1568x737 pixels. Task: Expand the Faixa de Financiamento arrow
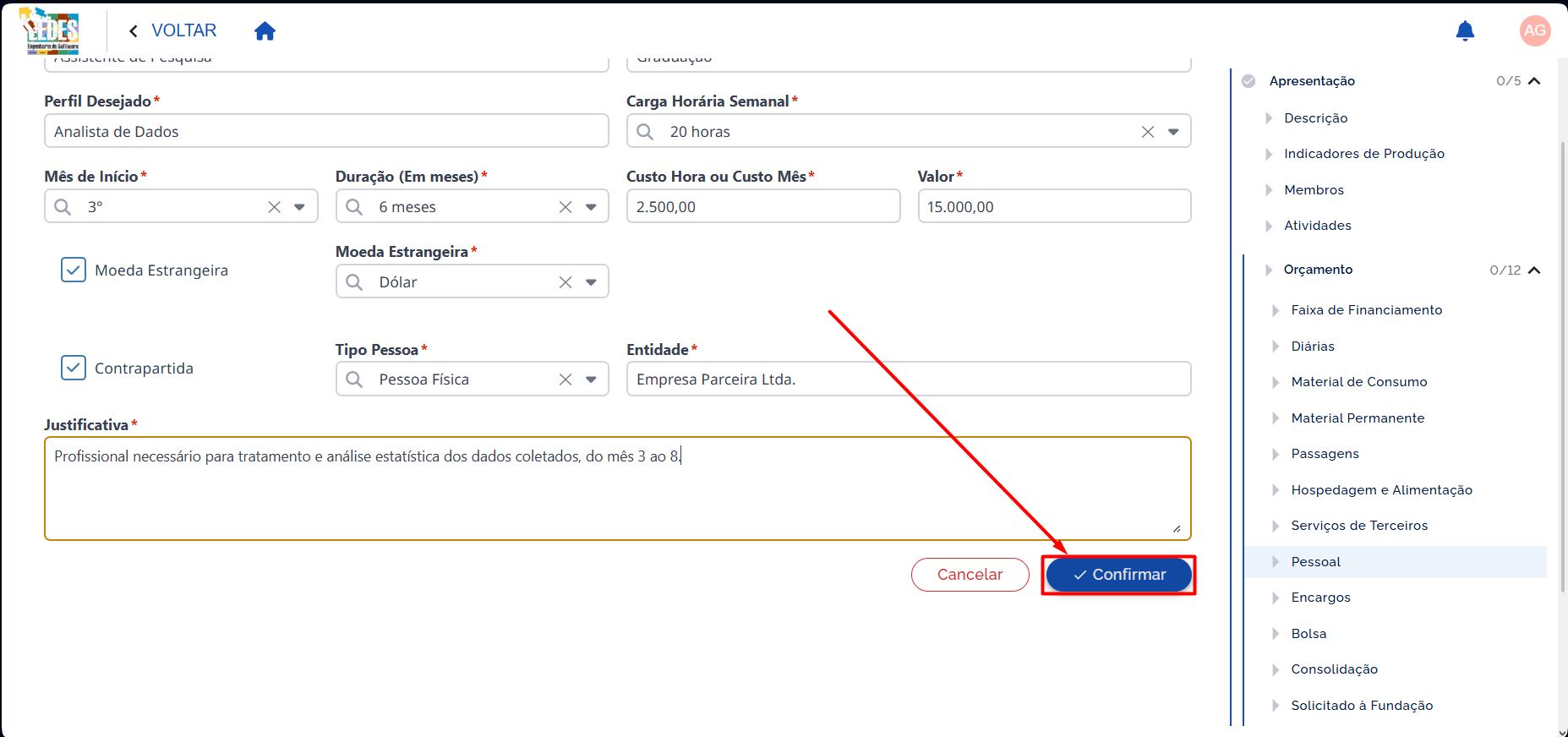[x=1276, y=310]
